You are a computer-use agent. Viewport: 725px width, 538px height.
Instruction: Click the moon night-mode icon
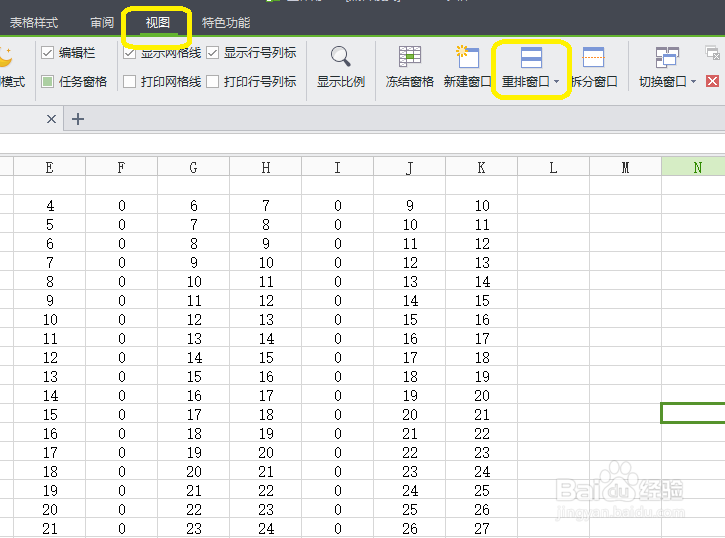6,56
